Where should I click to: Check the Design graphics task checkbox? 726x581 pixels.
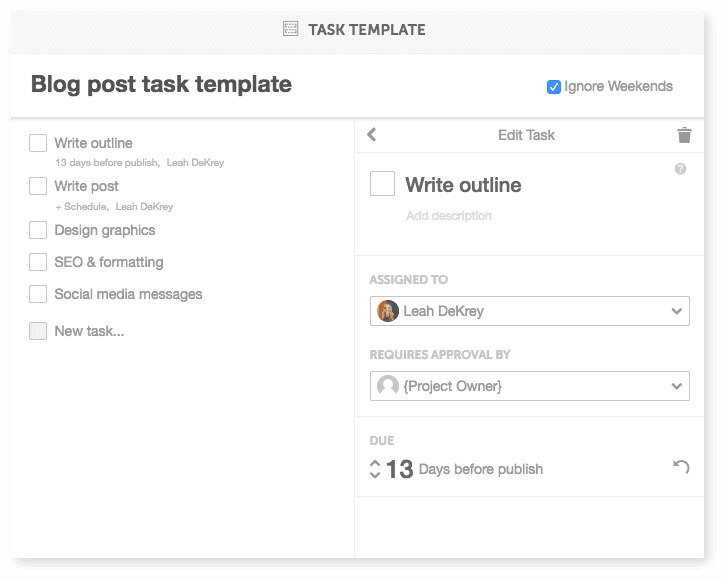38,230
